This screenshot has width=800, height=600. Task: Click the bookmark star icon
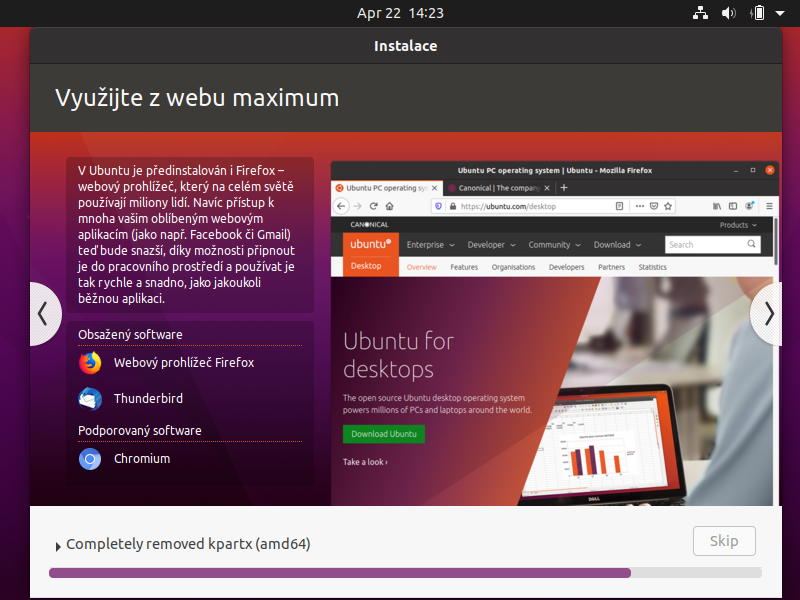[x=668, y=206]
